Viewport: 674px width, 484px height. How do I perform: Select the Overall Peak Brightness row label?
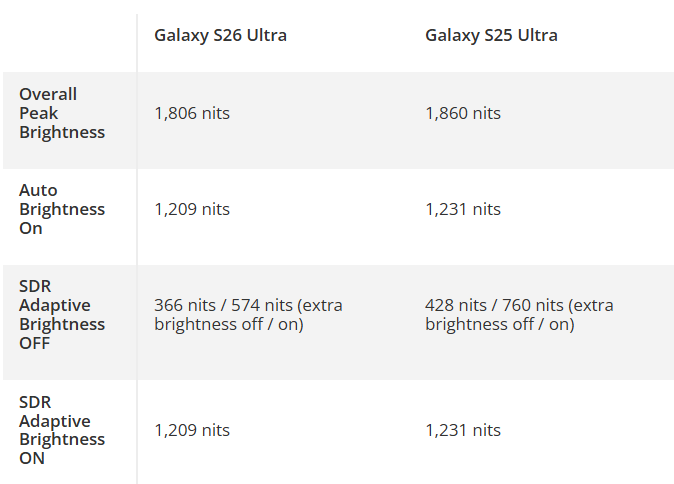tap(62, 113)
